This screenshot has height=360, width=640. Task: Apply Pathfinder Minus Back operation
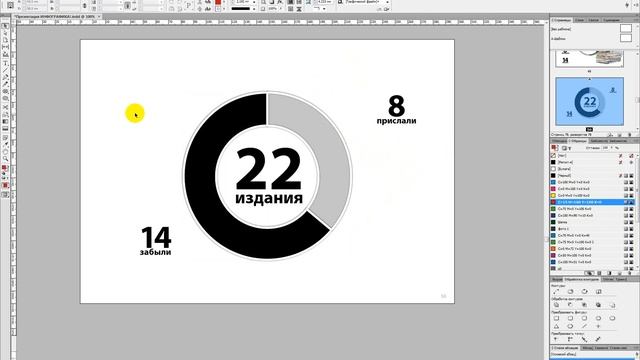tap(612, 305)
